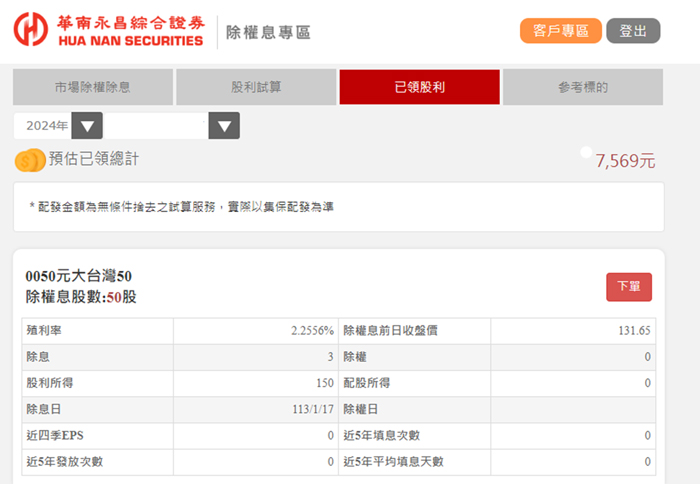Click the 近5年填息次數 label
This screenshot has width=700, height=484.
pos(382,435)
